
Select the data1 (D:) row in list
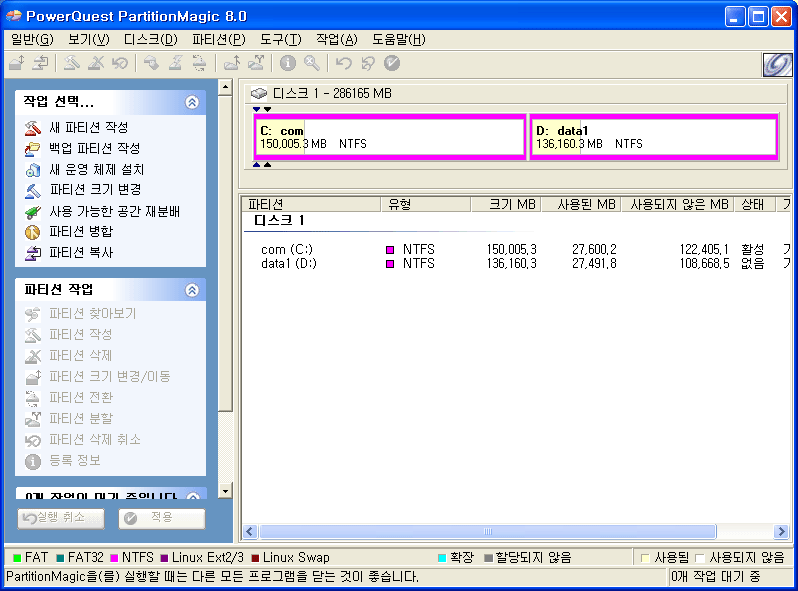coord(517,264)
